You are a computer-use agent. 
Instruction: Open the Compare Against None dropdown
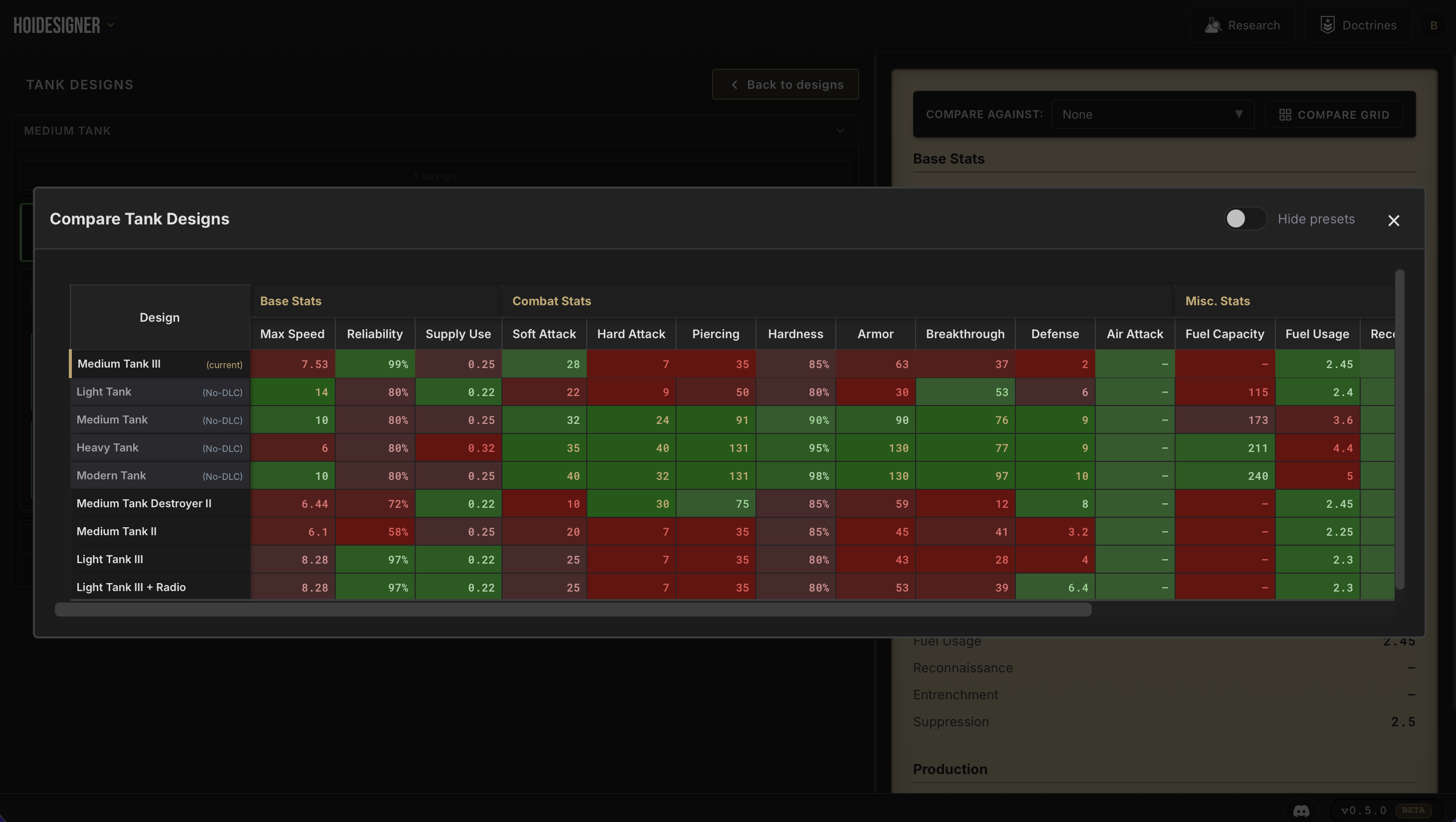[1153, 115]
